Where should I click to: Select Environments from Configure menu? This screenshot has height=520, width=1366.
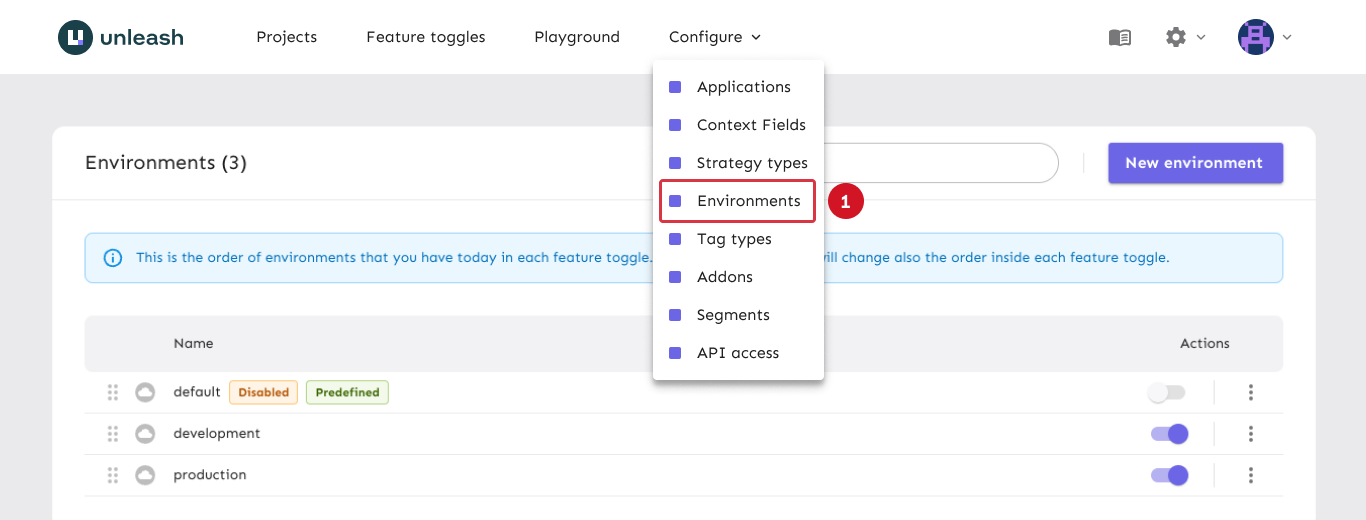(x=748, y=201)
